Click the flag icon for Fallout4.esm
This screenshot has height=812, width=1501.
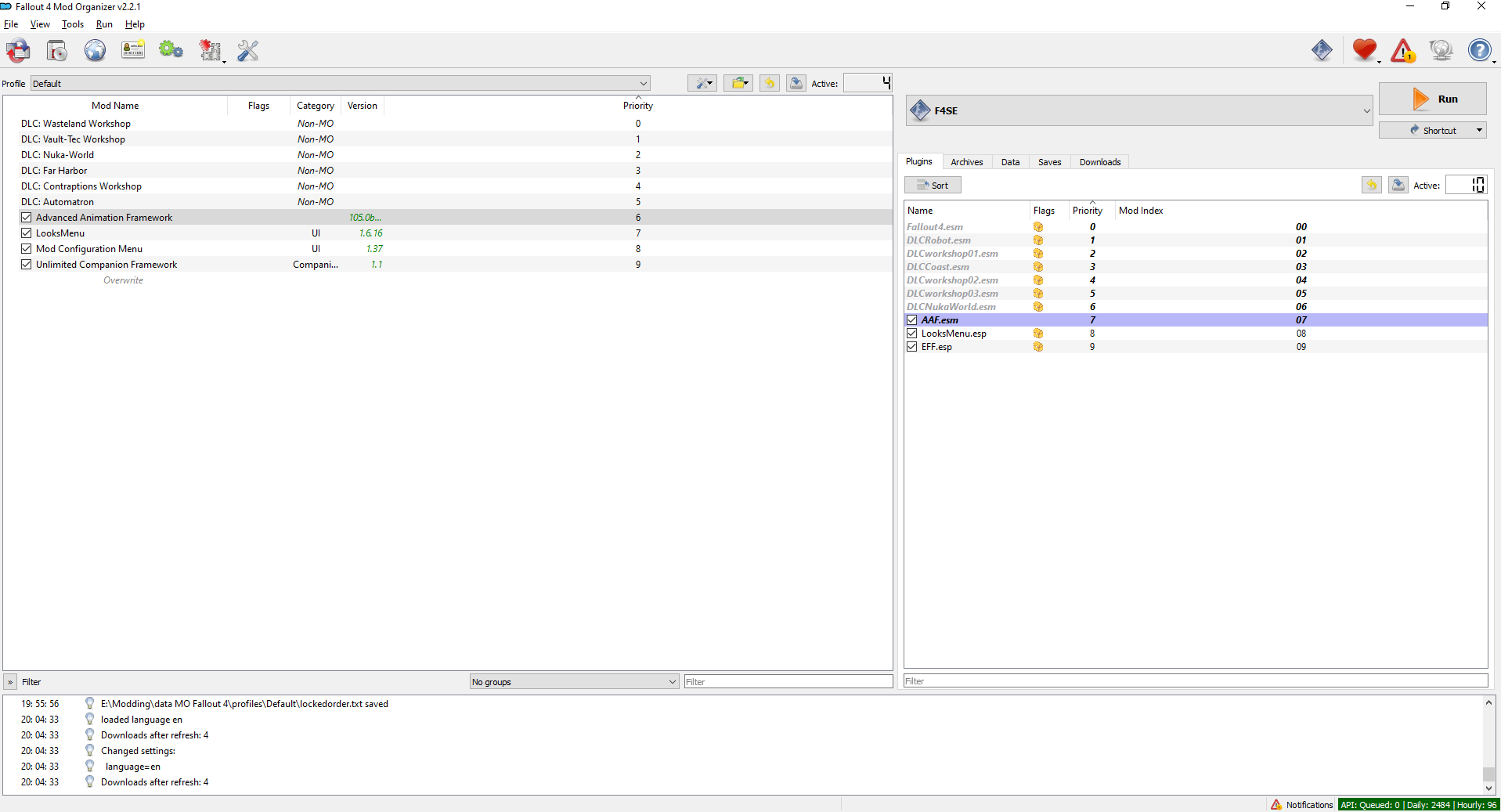pos(1038,227)
